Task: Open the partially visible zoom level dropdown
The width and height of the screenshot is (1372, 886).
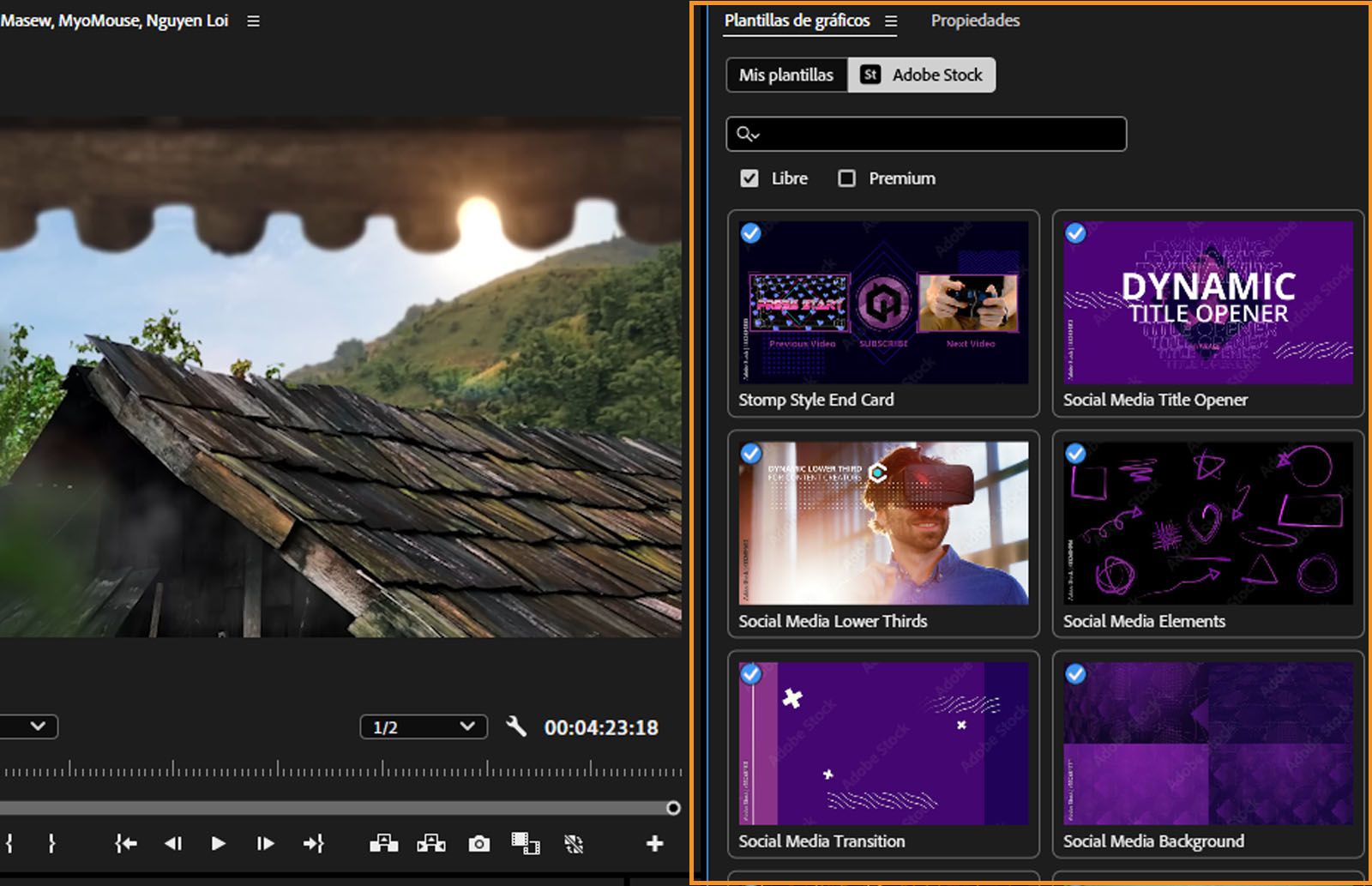Action: pyautogui.click(x=28, y=726)
